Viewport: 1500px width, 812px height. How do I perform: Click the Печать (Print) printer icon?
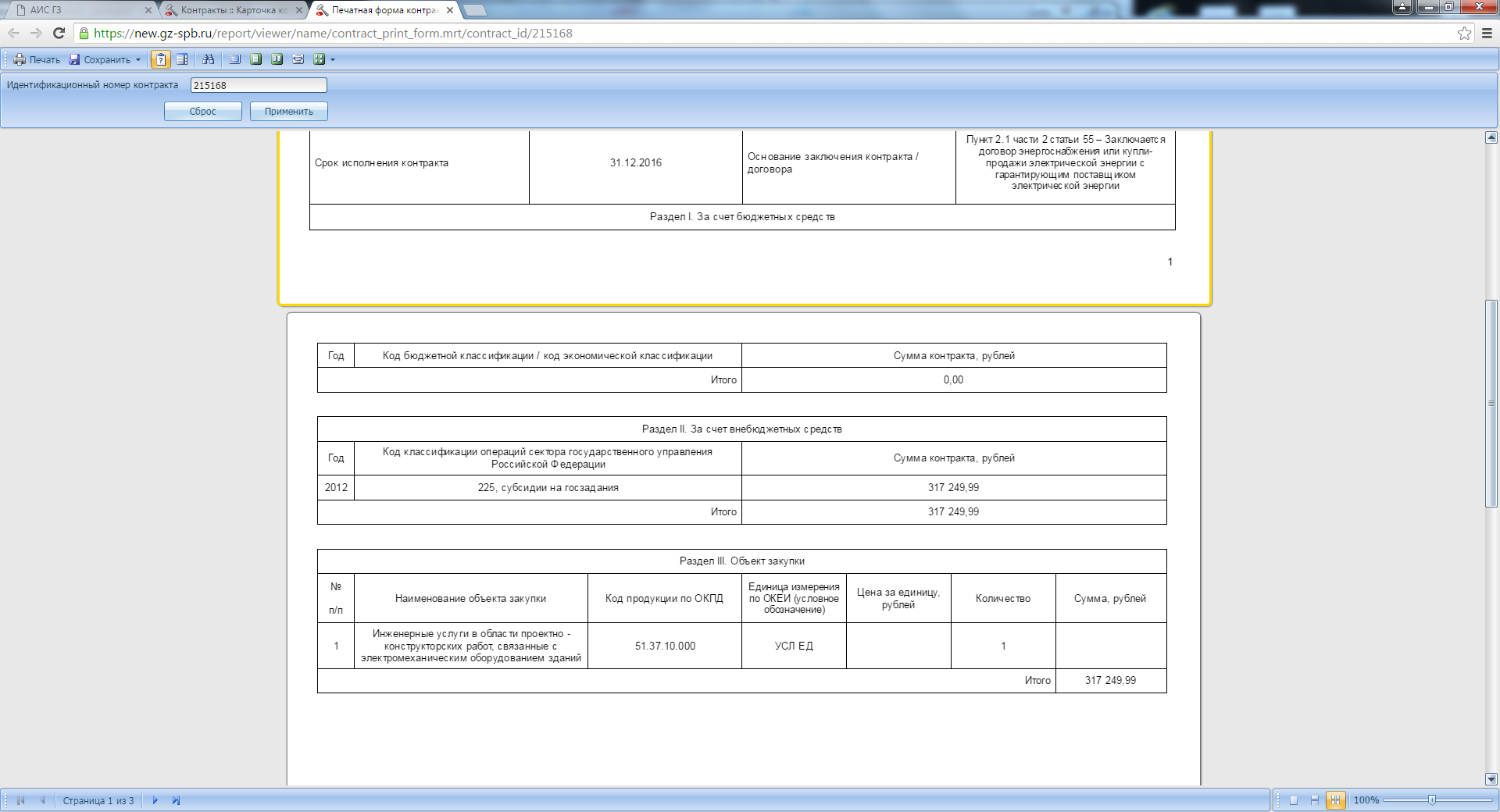coord(20,59)
